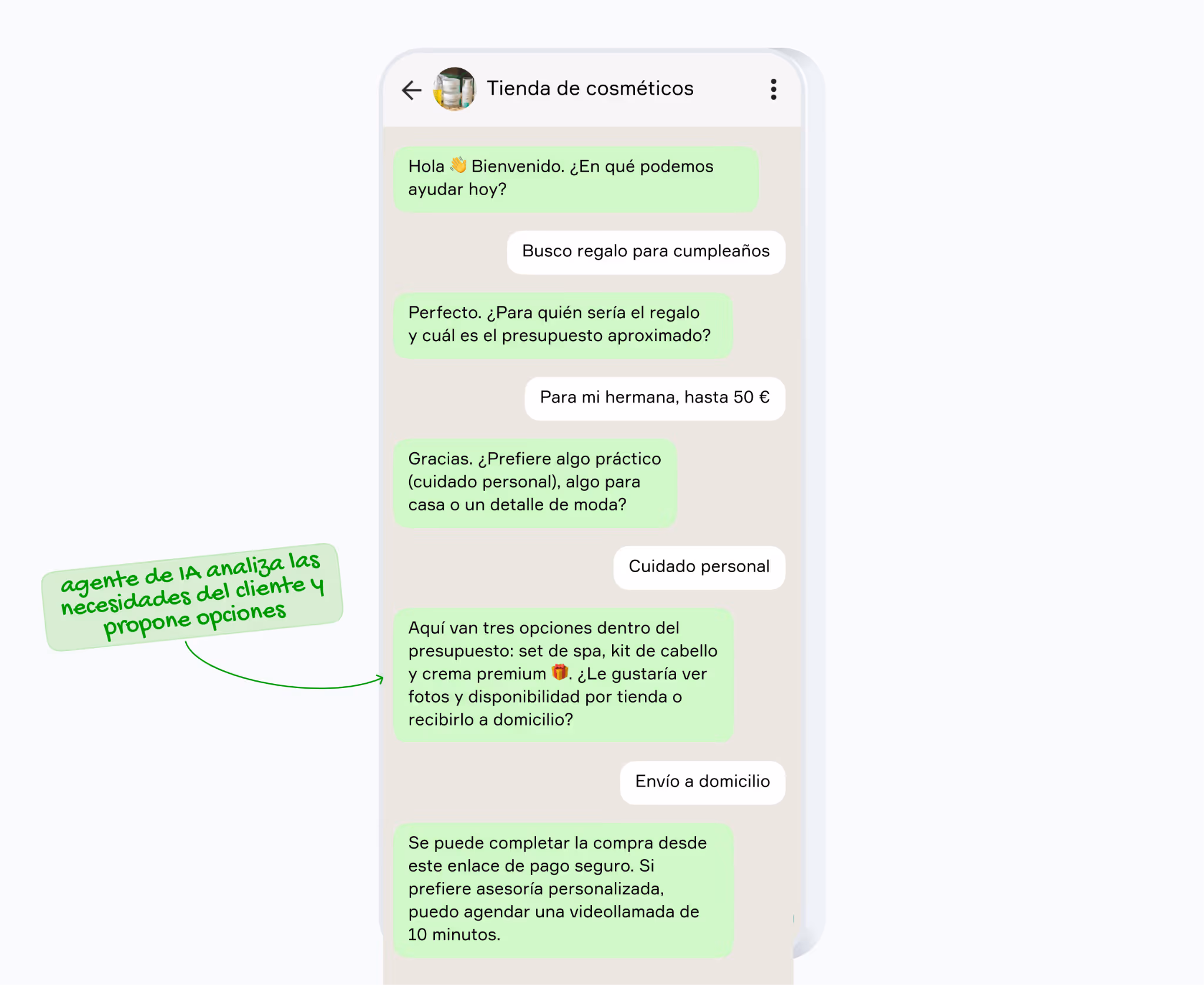1204x985 pixels.
Task: Open the Tienda de cosméticos profile picture
Action: 454,89
